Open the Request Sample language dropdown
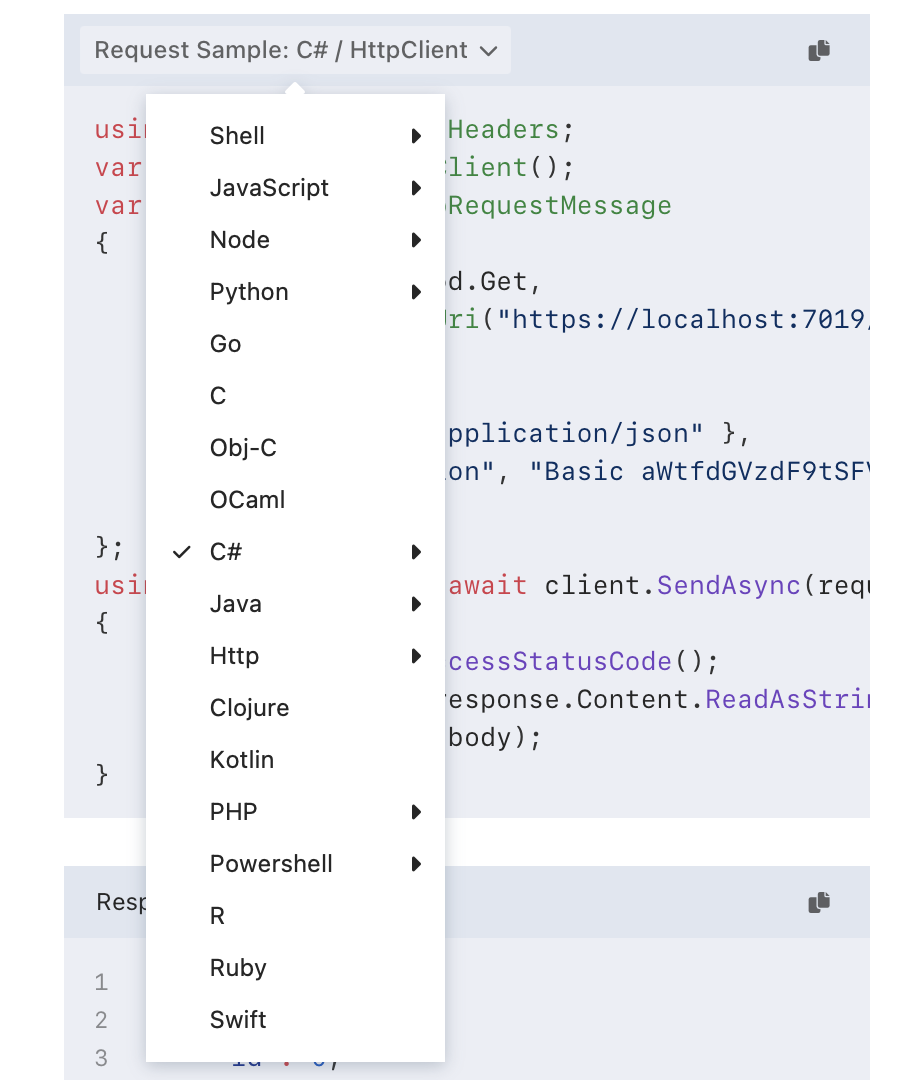The height and width of the screenshot is (1080, 906). click(293, 49)
